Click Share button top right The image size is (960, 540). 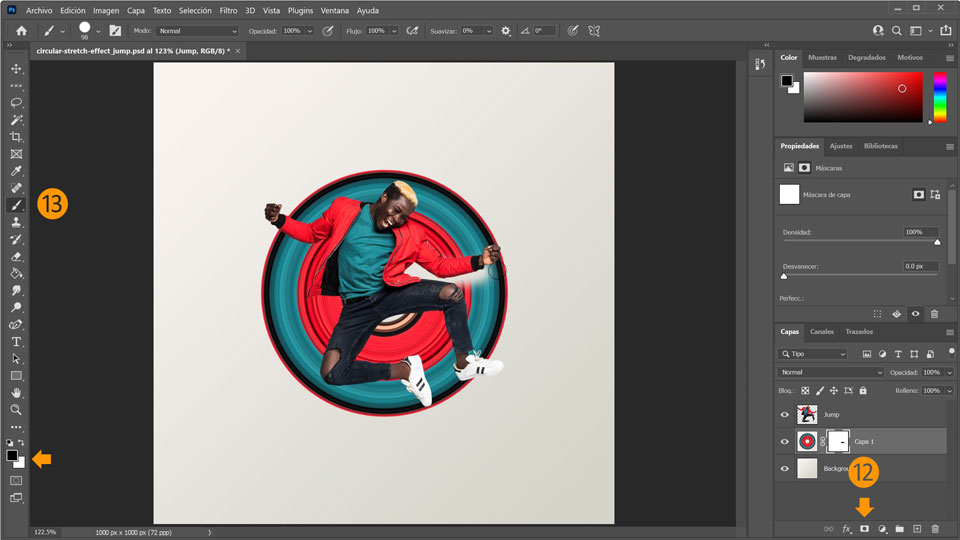[x=946, y=31]
